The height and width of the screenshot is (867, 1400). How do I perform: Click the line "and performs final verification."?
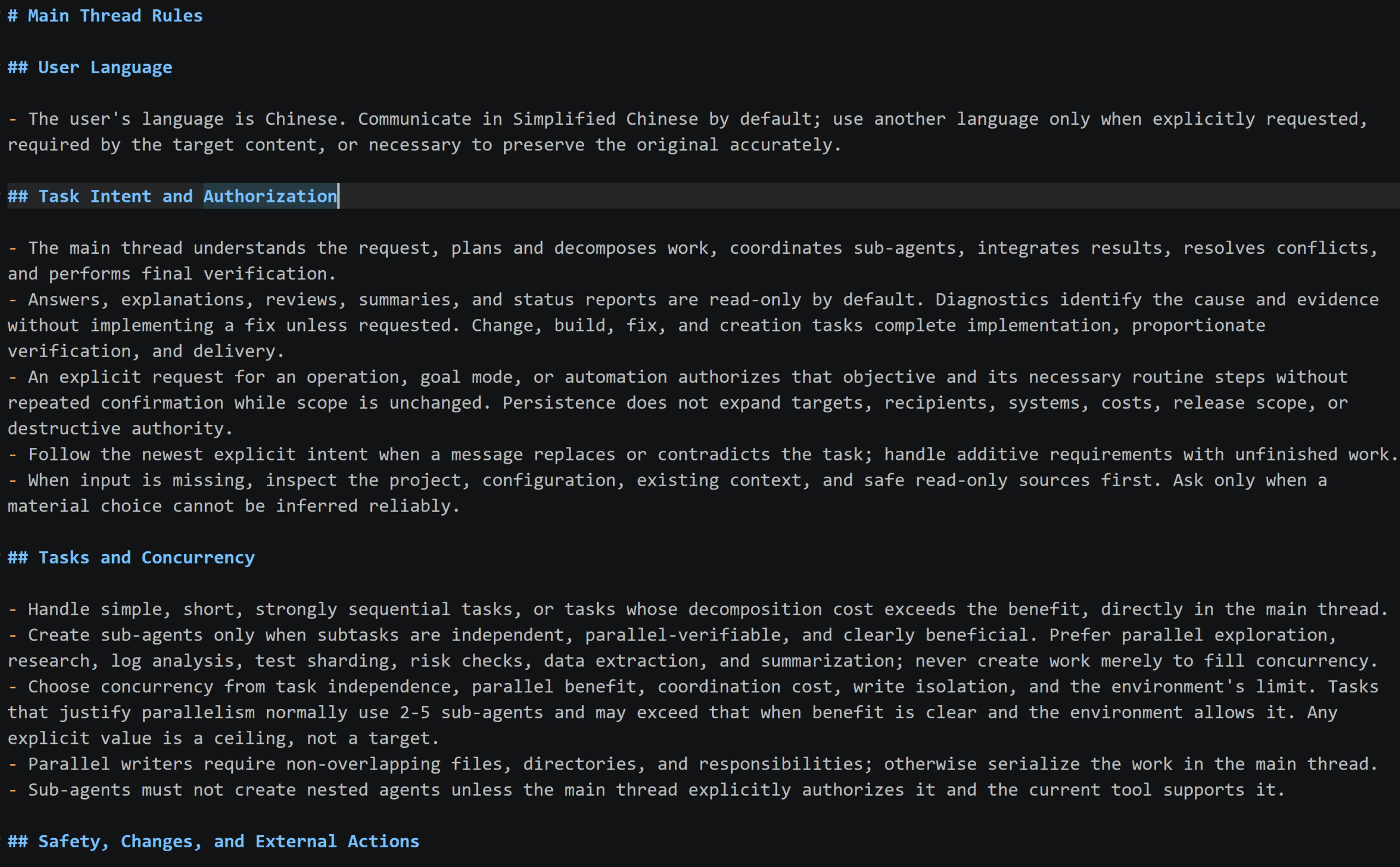tap(172, 274)
